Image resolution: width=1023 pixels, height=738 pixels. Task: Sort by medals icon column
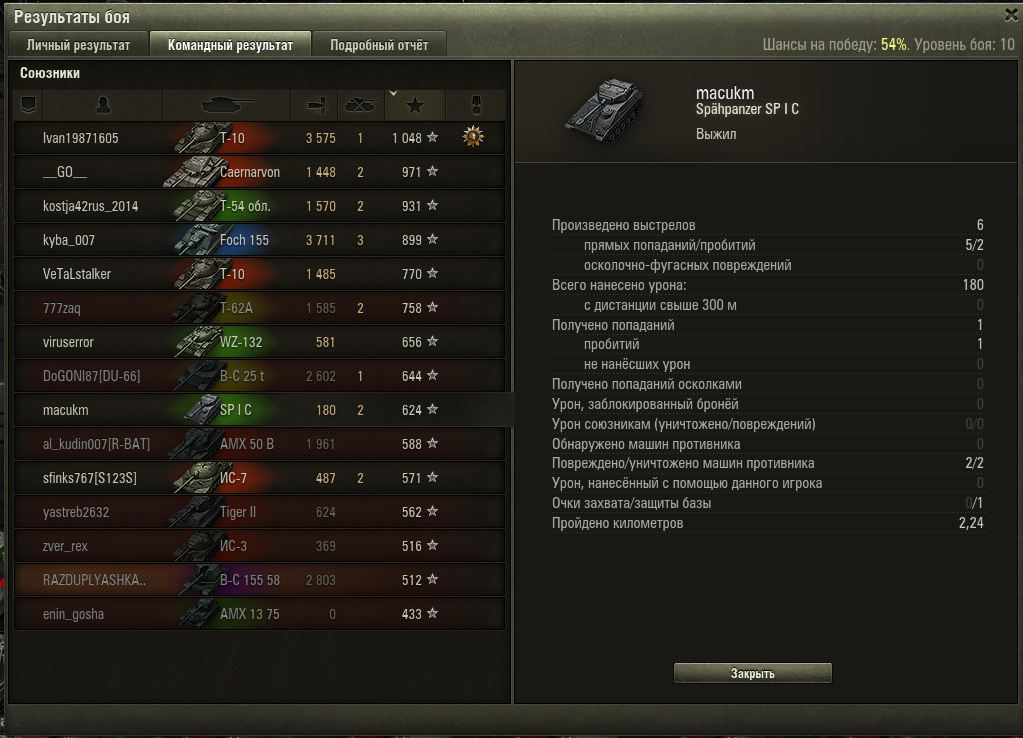(x=476, y=105)
